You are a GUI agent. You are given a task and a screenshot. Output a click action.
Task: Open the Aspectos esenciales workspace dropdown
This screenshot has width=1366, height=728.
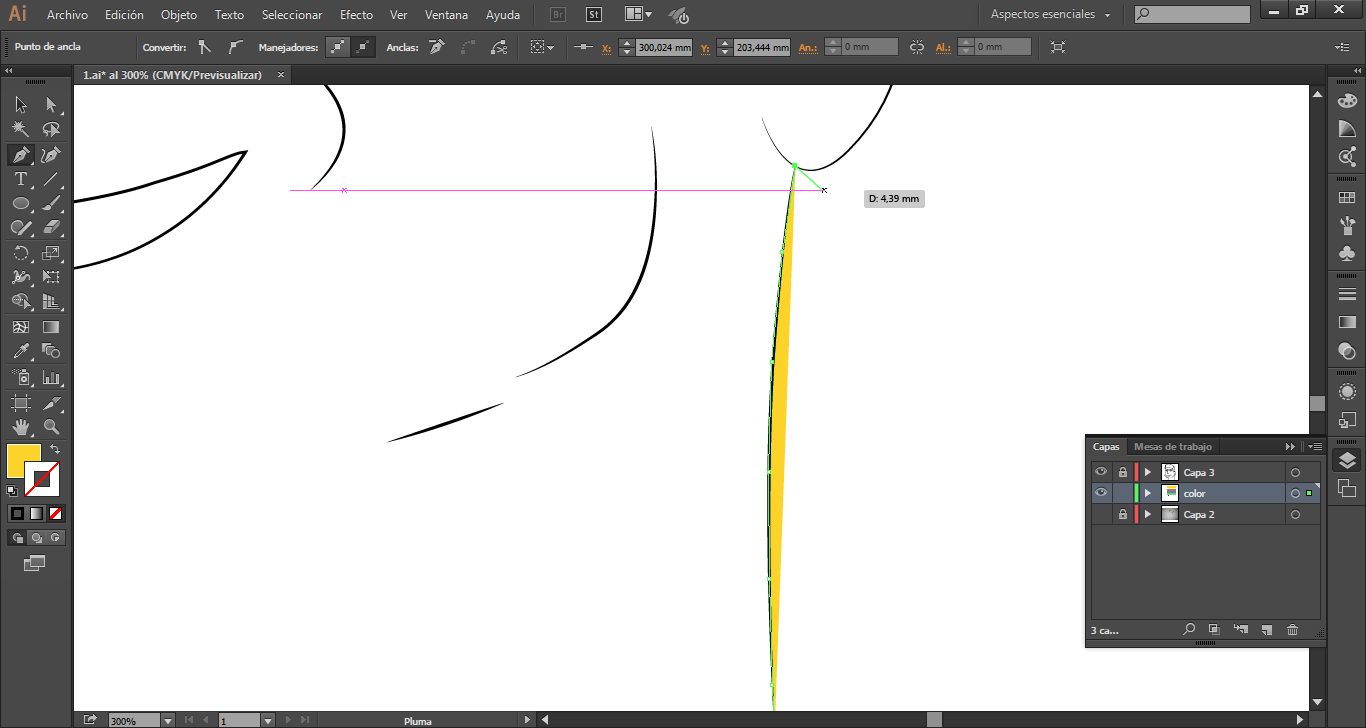pyautogui.click(x=1050, y=15)
